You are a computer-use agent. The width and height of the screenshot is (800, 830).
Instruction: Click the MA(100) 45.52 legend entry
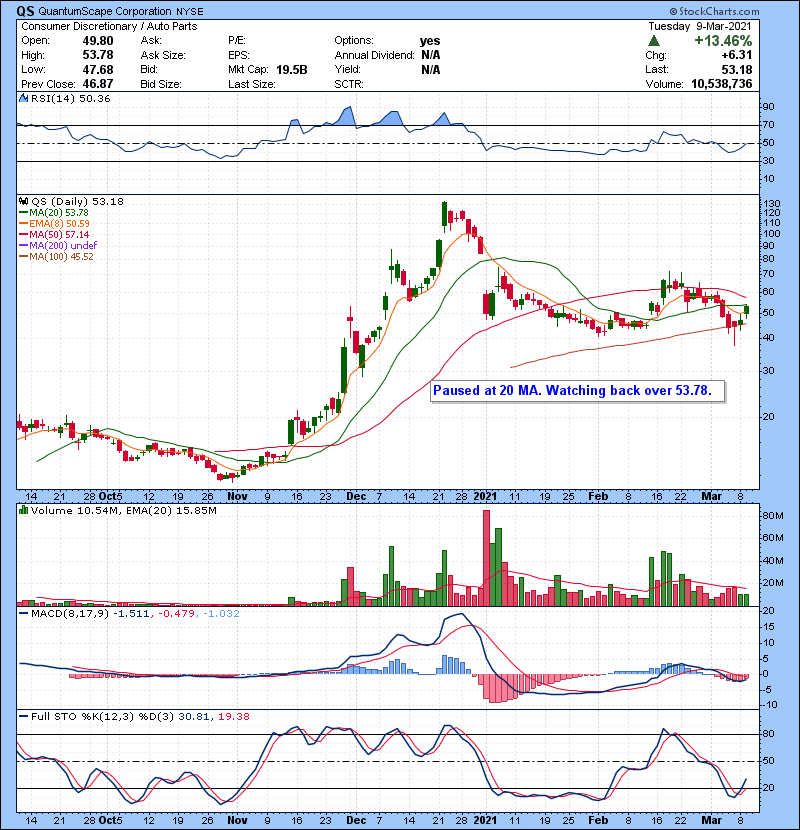(x=56, y=256)
